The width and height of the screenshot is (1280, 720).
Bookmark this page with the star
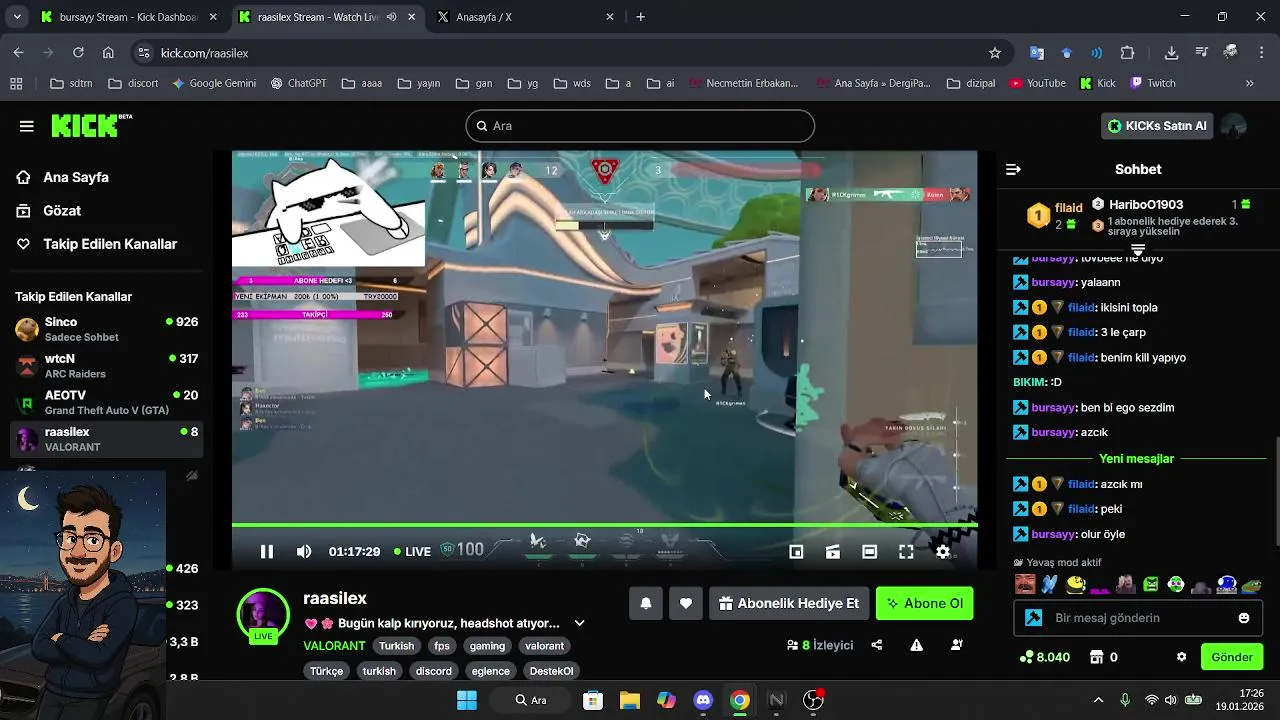pos(994,53)
